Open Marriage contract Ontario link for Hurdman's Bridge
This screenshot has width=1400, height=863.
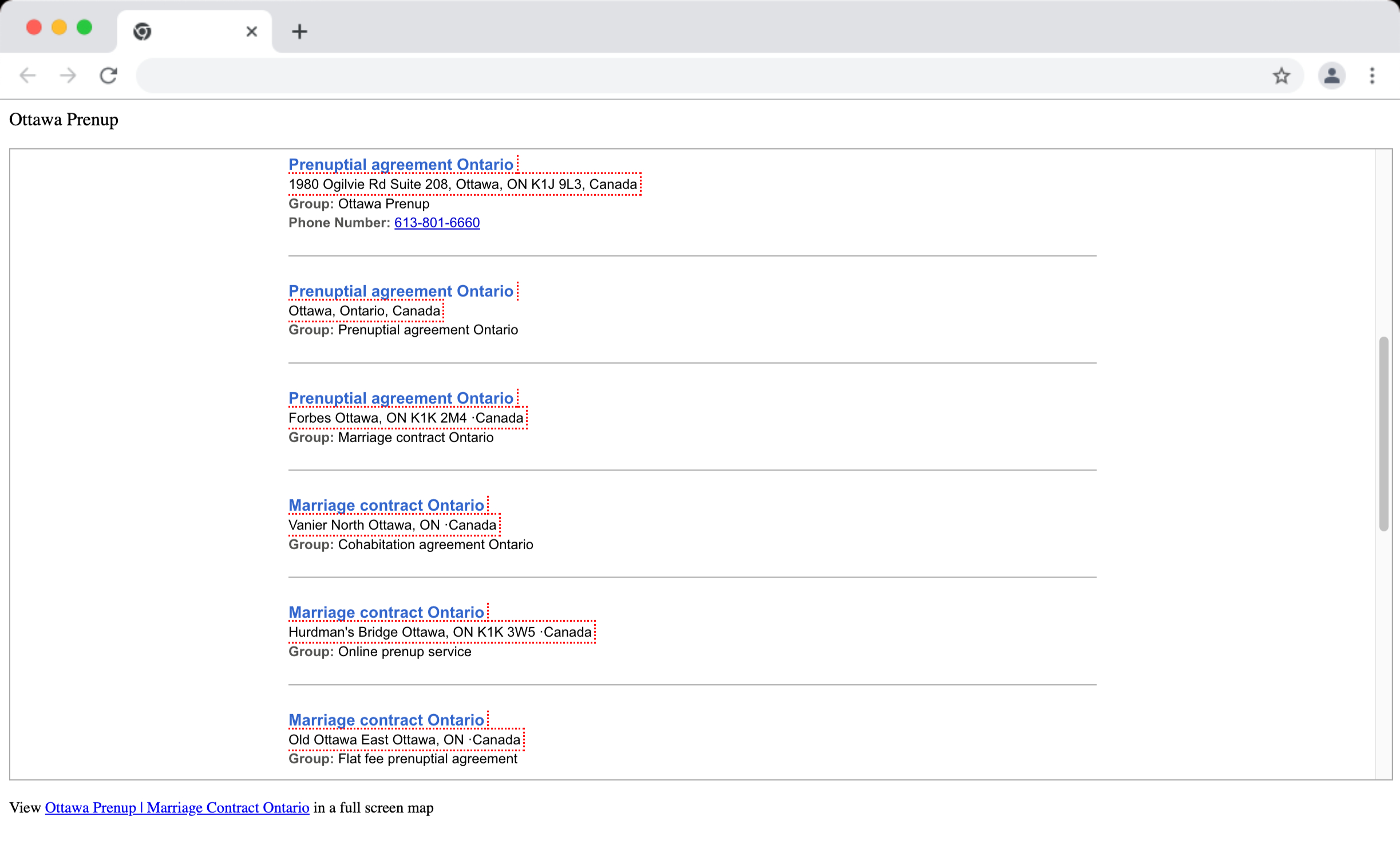pos(386,613)
